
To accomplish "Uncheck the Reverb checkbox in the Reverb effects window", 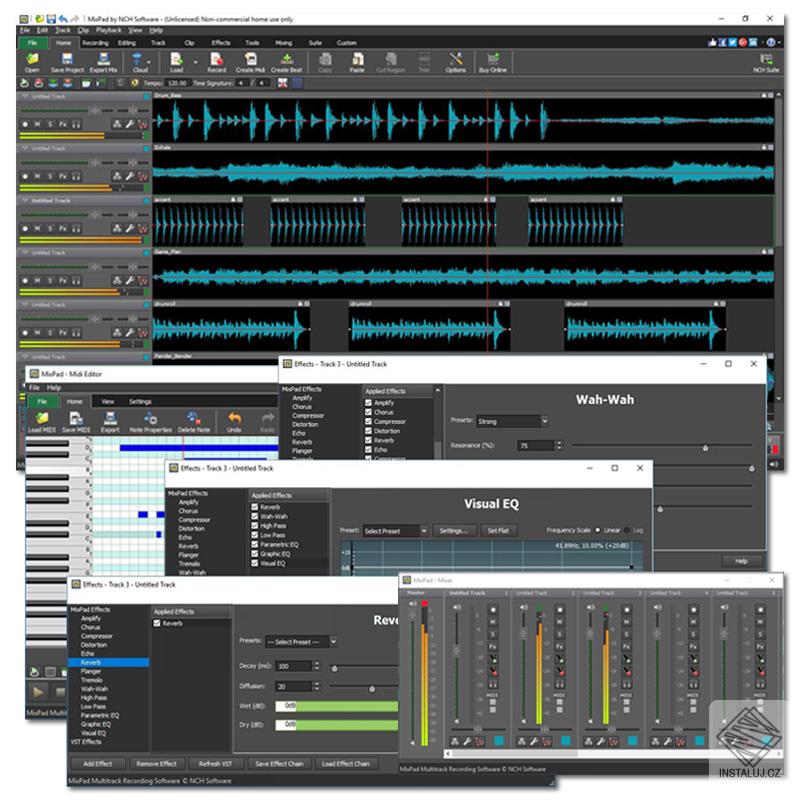I will point(157,623).
